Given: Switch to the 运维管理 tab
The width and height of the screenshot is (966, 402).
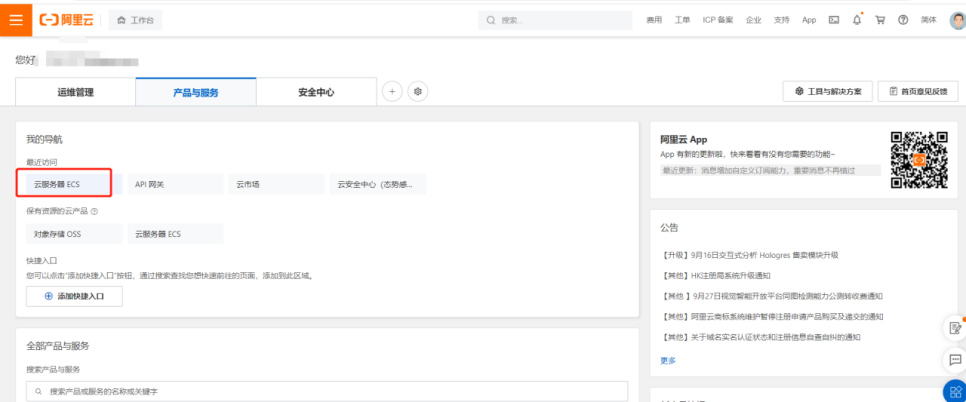Looking at the screenshot, I should pyautogui.click(x=76, y=92).
